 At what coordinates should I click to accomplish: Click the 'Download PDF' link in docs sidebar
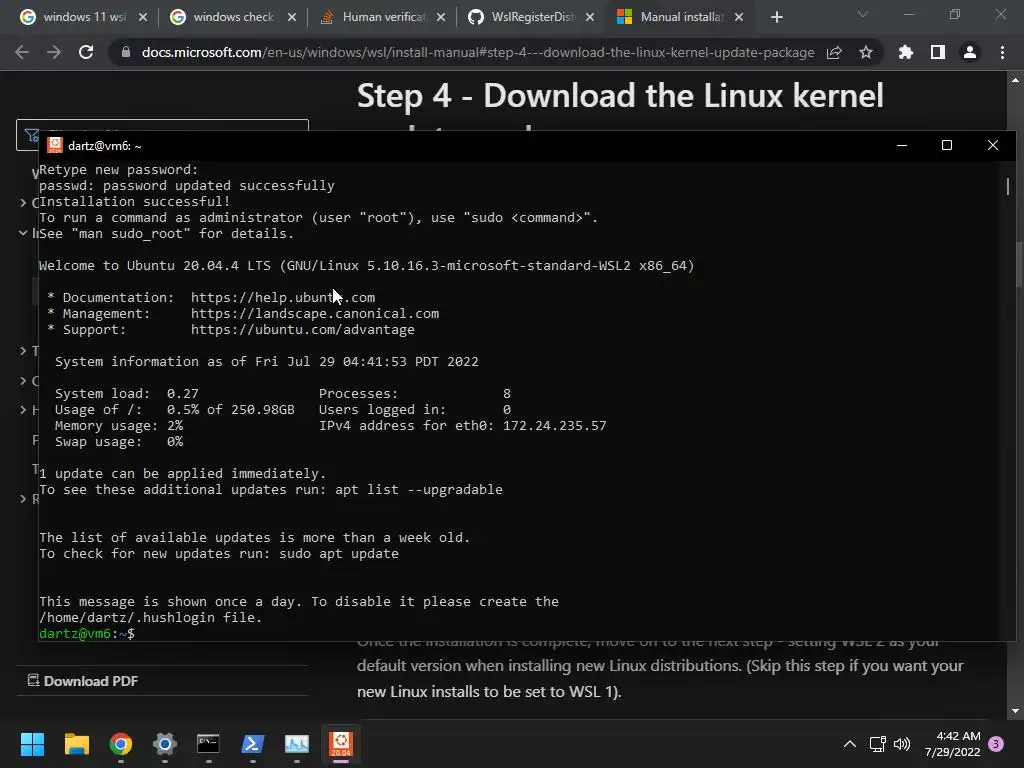click(x=83, y=681)
